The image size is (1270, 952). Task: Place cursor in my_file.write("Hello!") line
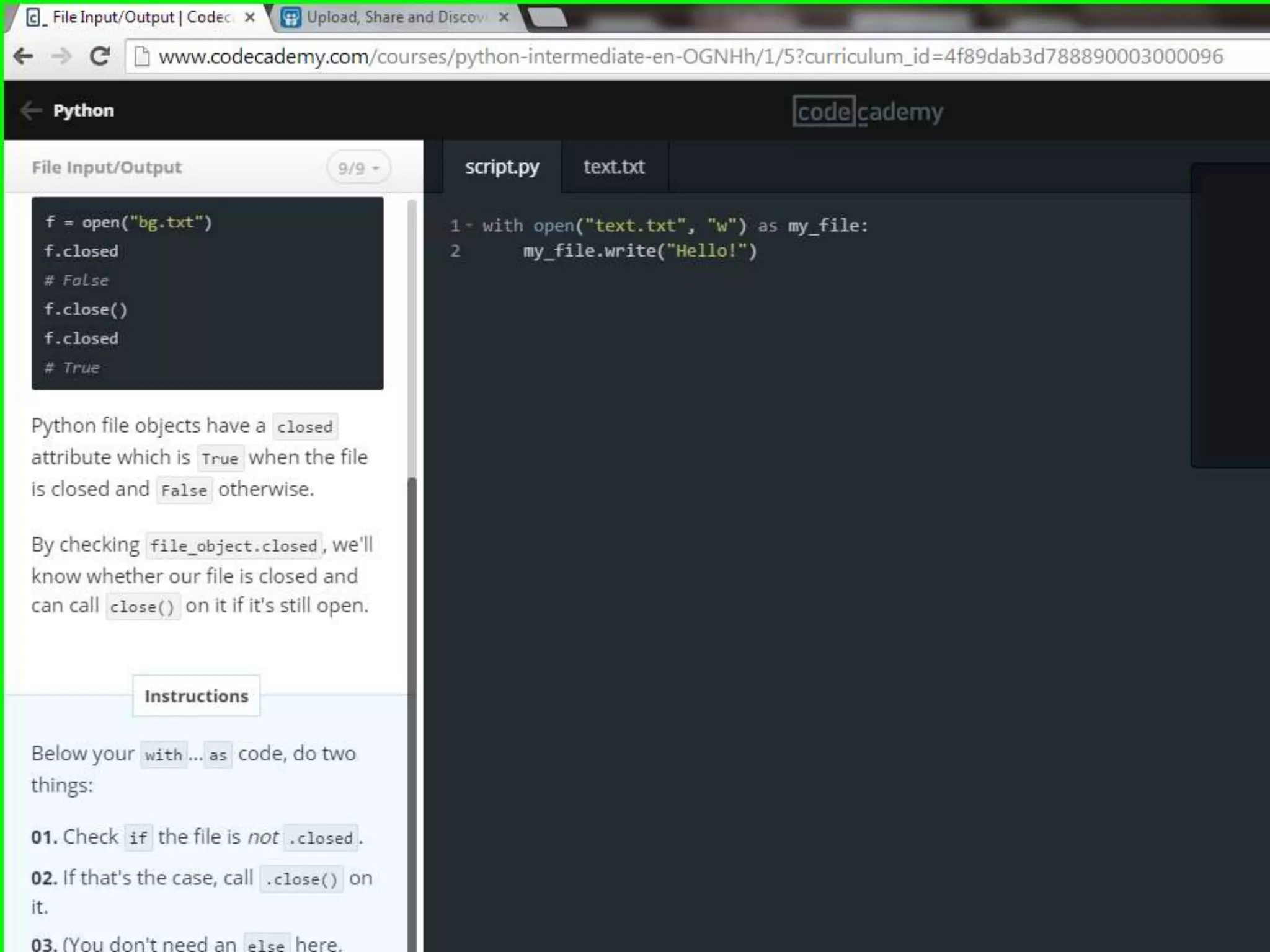(x=640, y=251)
